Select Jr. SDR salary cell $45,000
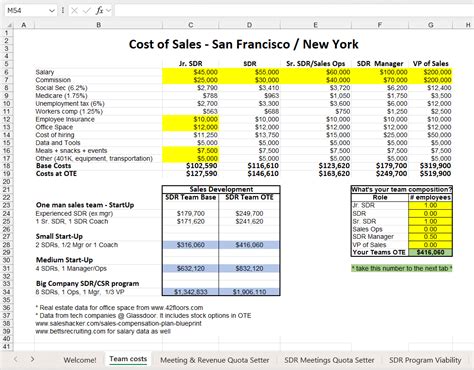Image resolution: width=474 pixels, height=370 pixels. click(x=191, y=72)
